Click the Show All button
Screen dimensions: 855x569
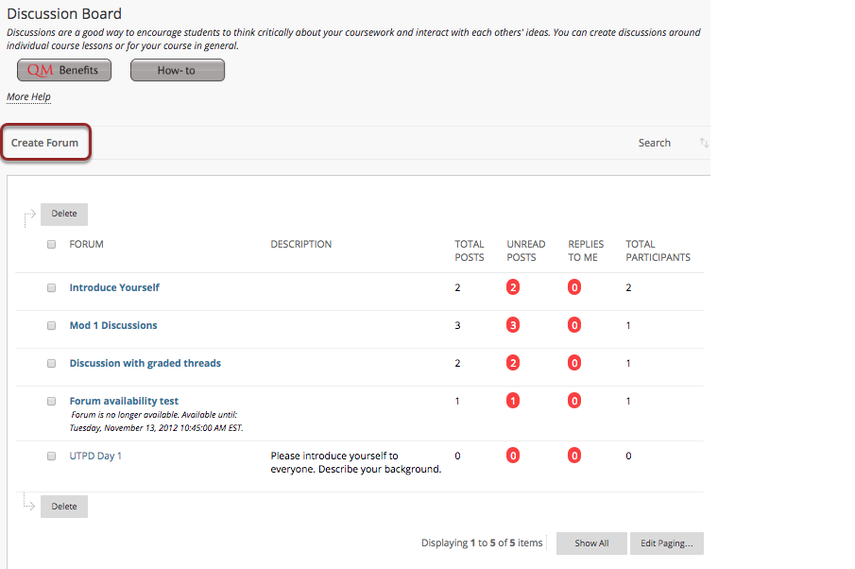(592, 543)
